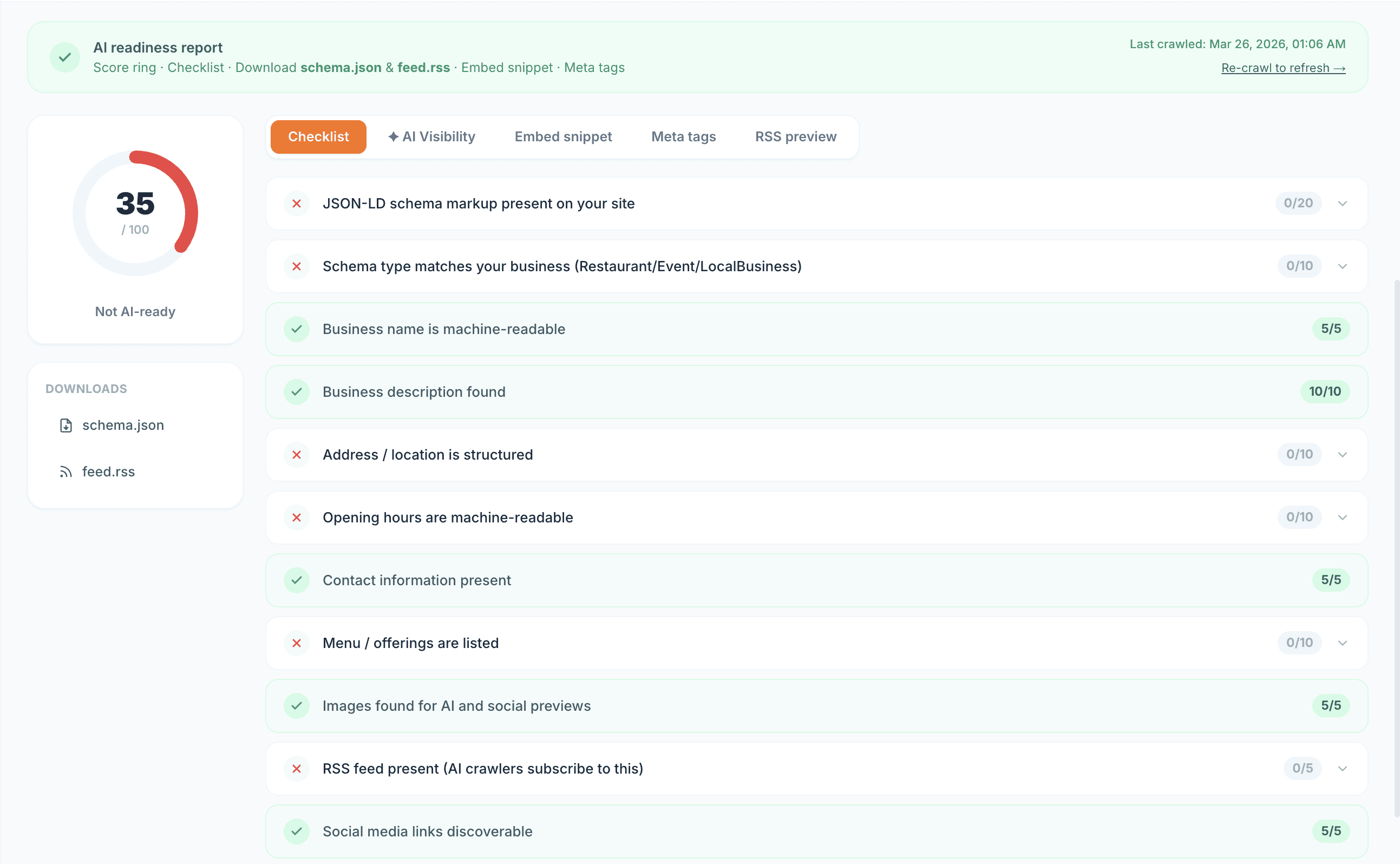Click green check icon for Business description found
The image size is (1400, 864).
point(297,392)
